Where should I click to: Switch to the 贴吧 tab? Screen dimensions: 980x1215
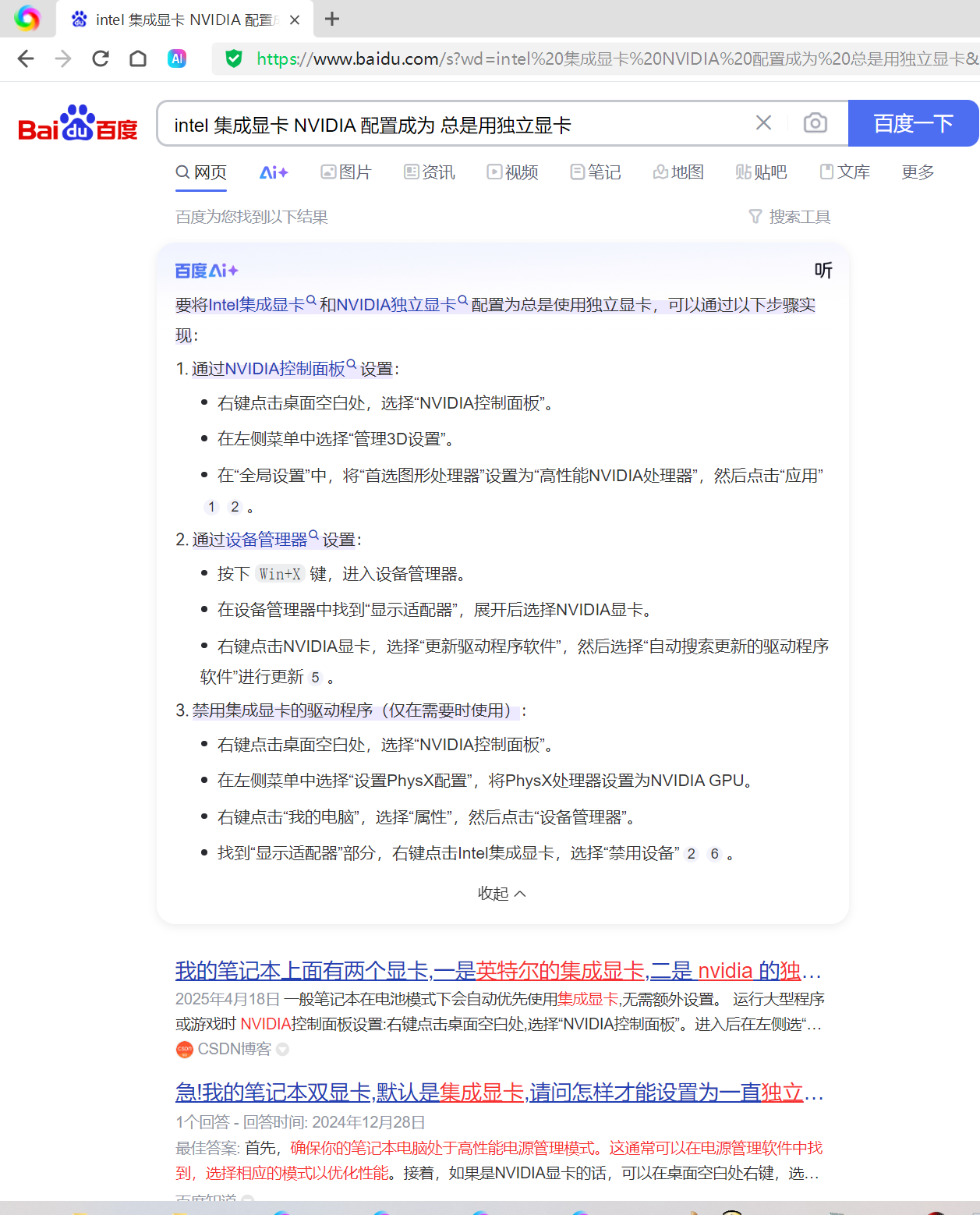pos(762,172)
